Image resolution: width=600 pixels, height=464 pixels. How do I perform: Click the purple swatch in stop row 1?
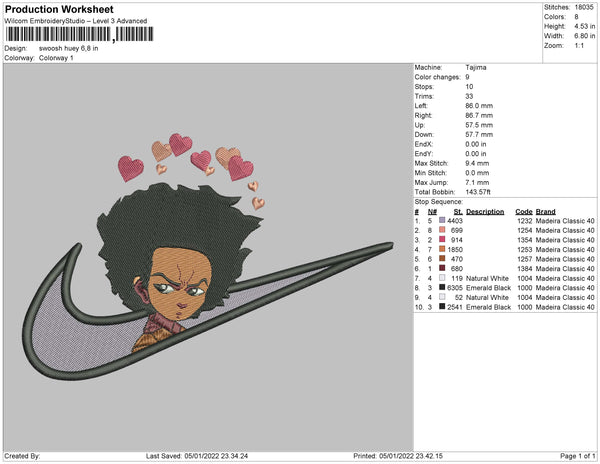pyautogui.click(x=442, y=220)
